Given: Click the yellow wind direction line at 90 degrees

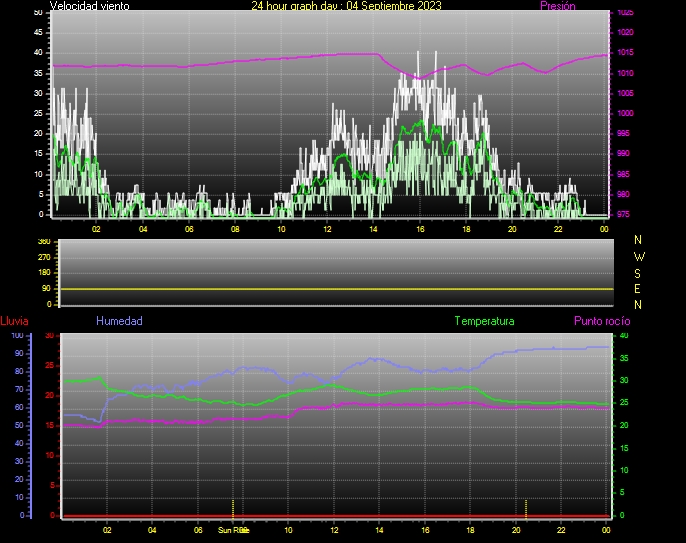Looking at the screenshot, I should pos(336,289).
